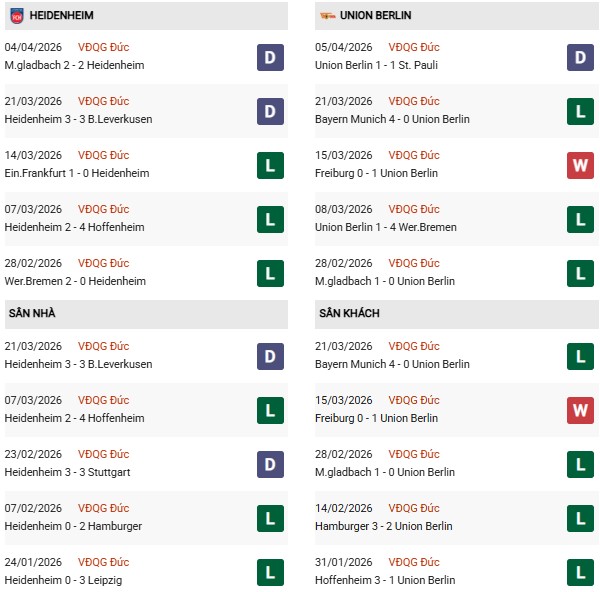Click the Union Berlin club logo
The height and width of the screenshot is (592, 600).
[x=327, y=16]
